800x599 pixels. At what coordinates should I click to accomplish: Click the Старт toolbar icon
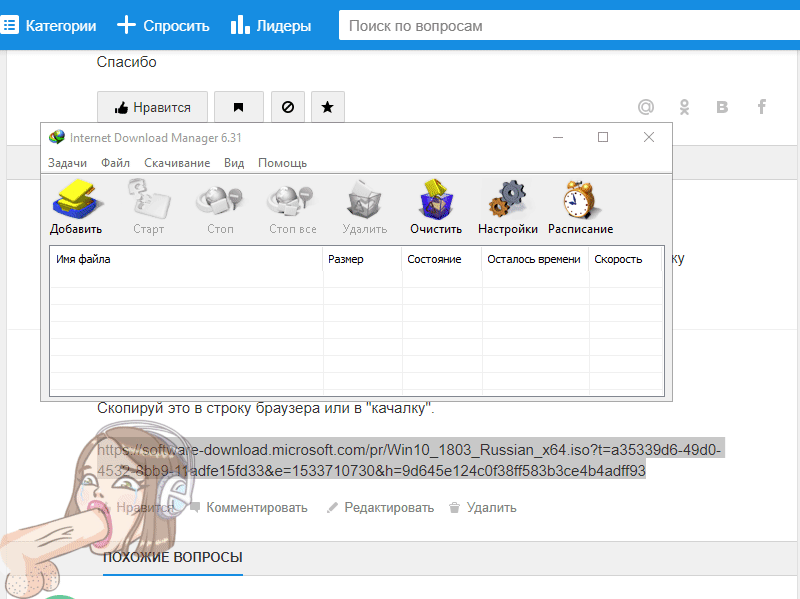pyautogui.click(x=148, y=206)
